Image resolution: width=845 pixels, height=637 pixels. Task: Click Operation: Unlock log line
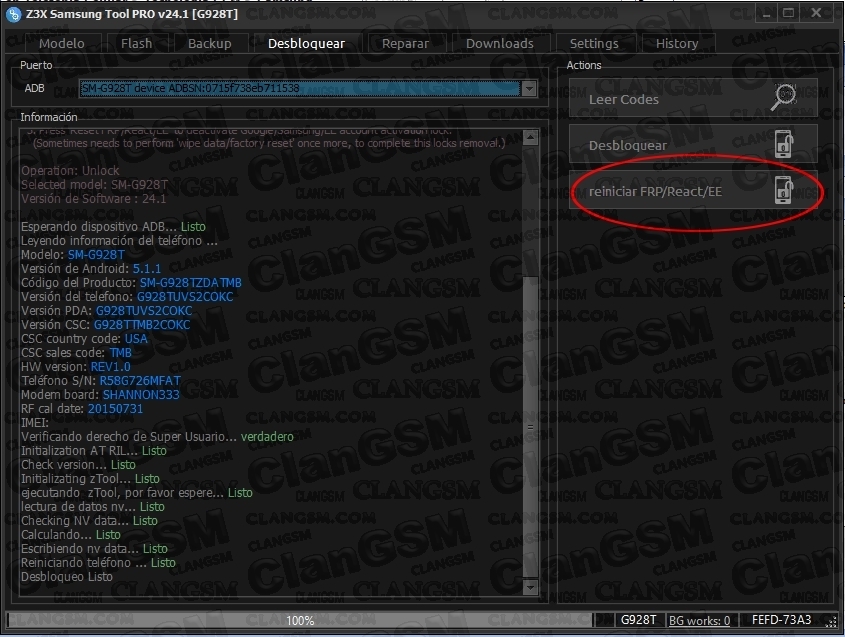tap(70, 170)
